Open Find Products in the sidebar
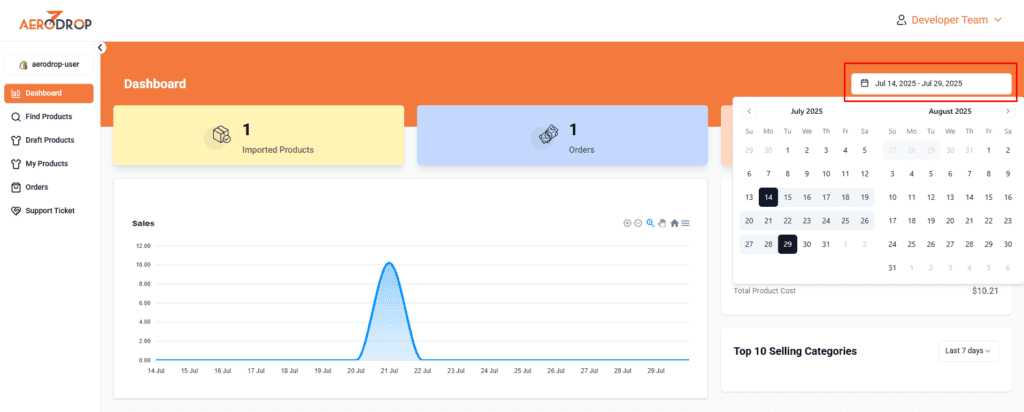The width and height of the screenshot is (1024, 412). [x=48, y=117]
